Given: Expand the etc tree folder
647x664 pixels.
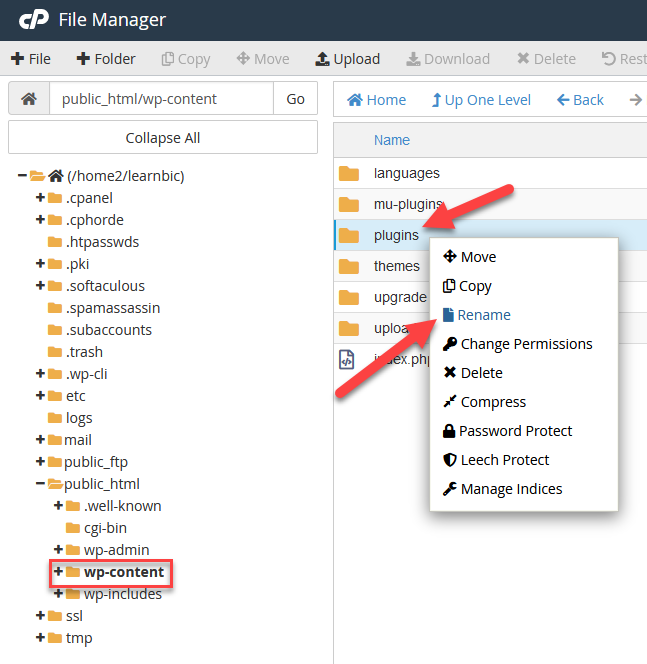Looking at the screenshot, I should click(x=41, y=396).
